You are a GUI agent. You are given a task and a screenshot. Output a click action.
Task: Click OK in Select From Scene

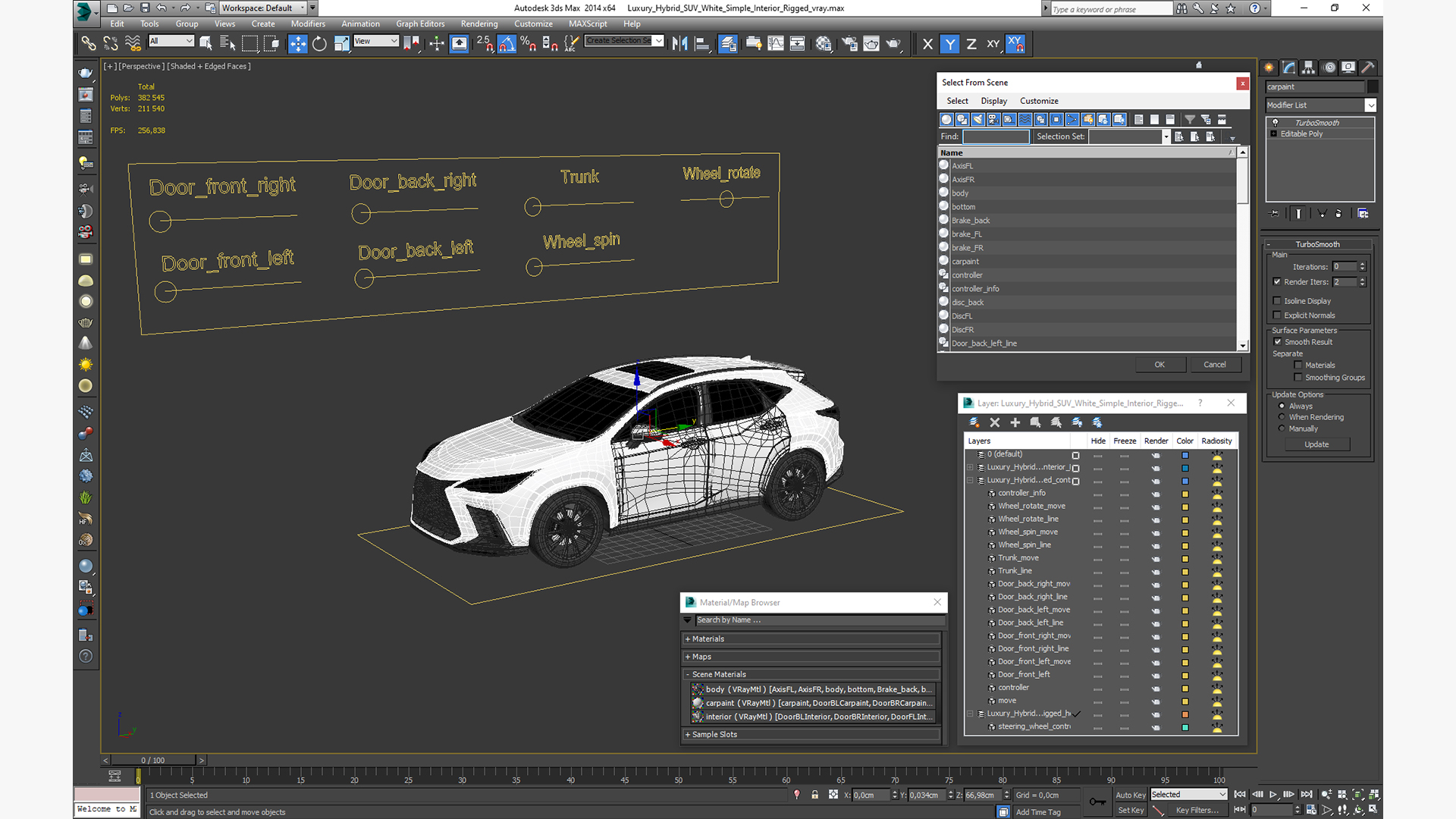click(1159, 365)
